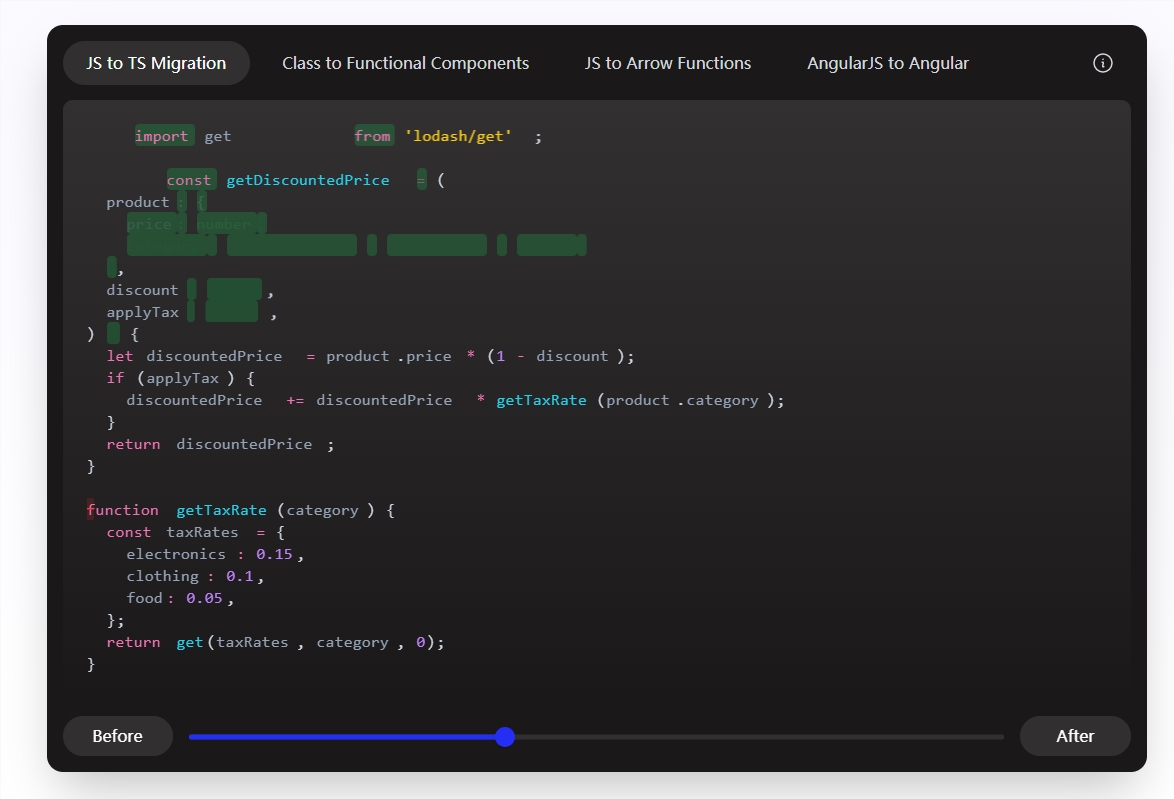
Task: Click 'product' parameter name
Action: click(x=138, y=202)
